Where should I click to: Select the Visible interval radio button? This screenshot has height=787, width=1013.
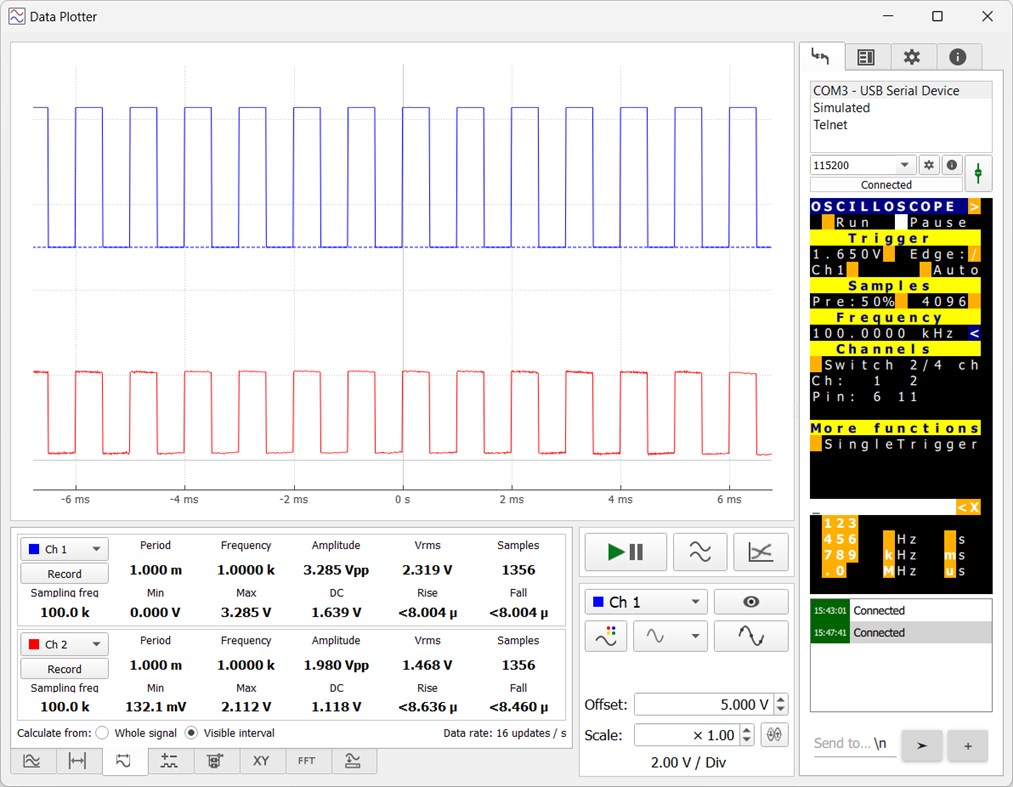click(x=191, y=733)
